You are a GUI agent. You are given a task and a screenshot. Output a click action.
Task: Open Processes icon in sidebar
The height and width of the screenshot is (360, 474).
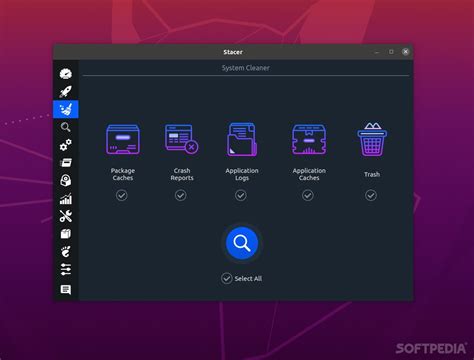[66, 163]
